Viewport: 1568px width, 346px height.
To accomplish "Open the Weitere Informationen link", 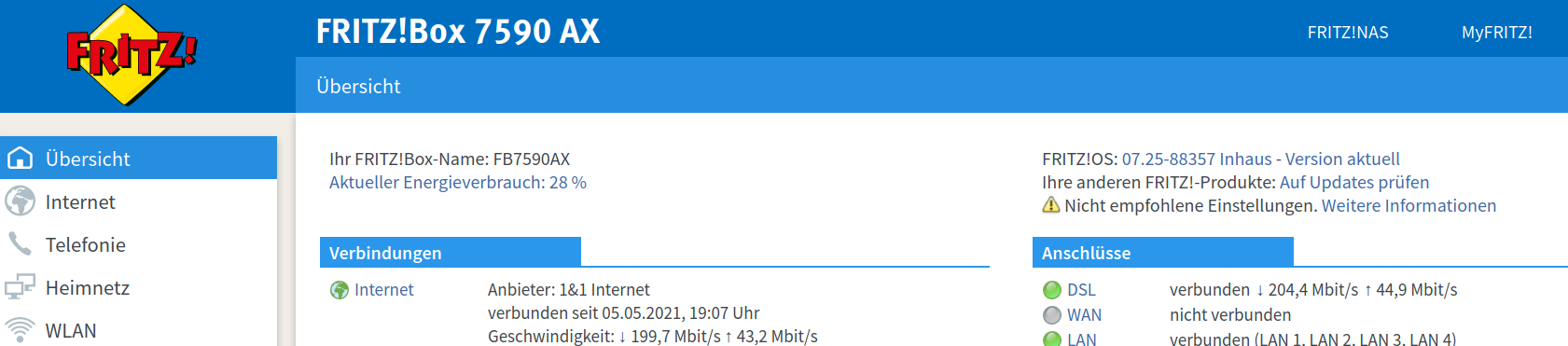I will point(1408,206).
